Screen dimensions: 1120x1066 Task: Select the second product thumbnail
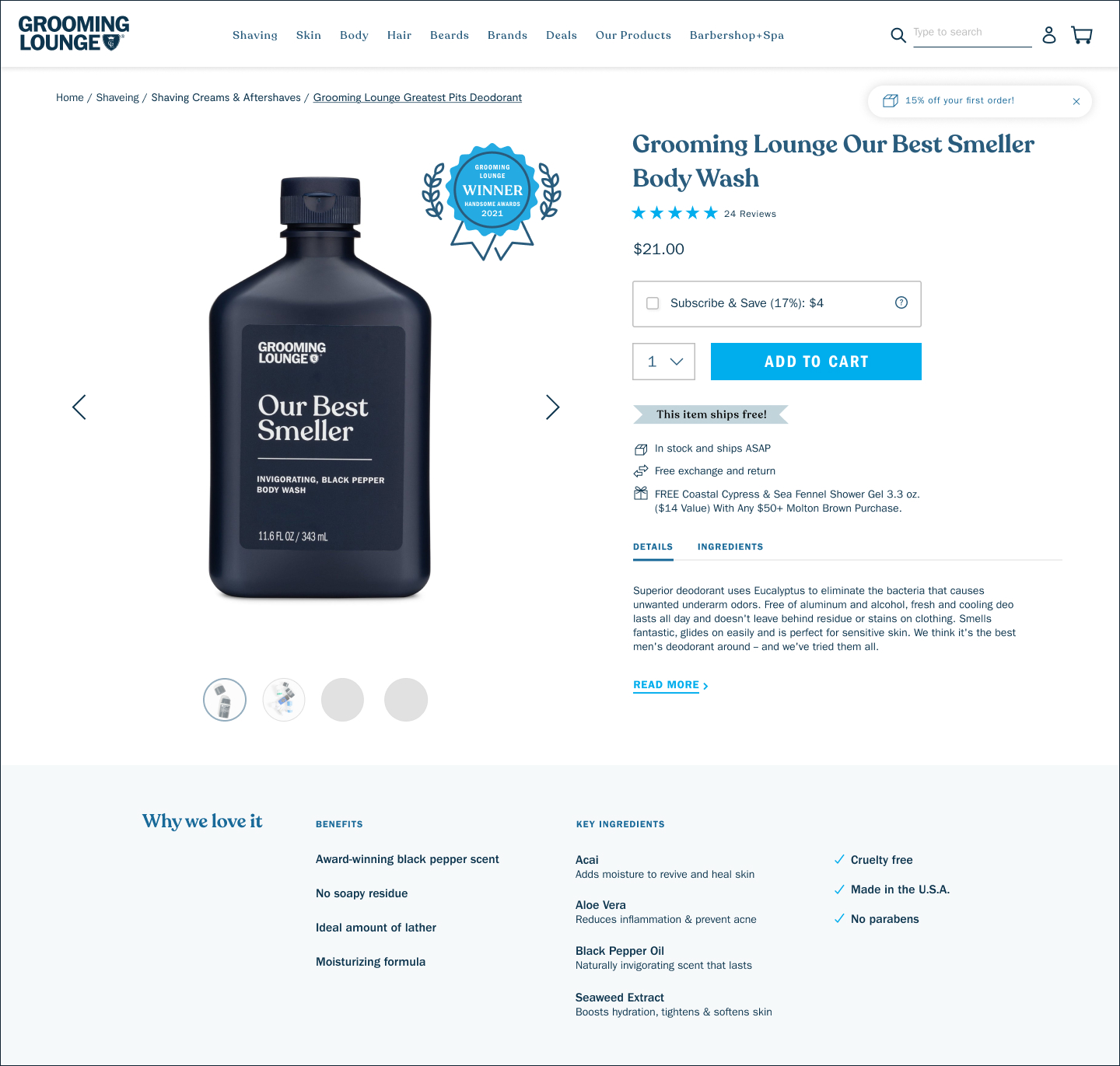(284, 700)
